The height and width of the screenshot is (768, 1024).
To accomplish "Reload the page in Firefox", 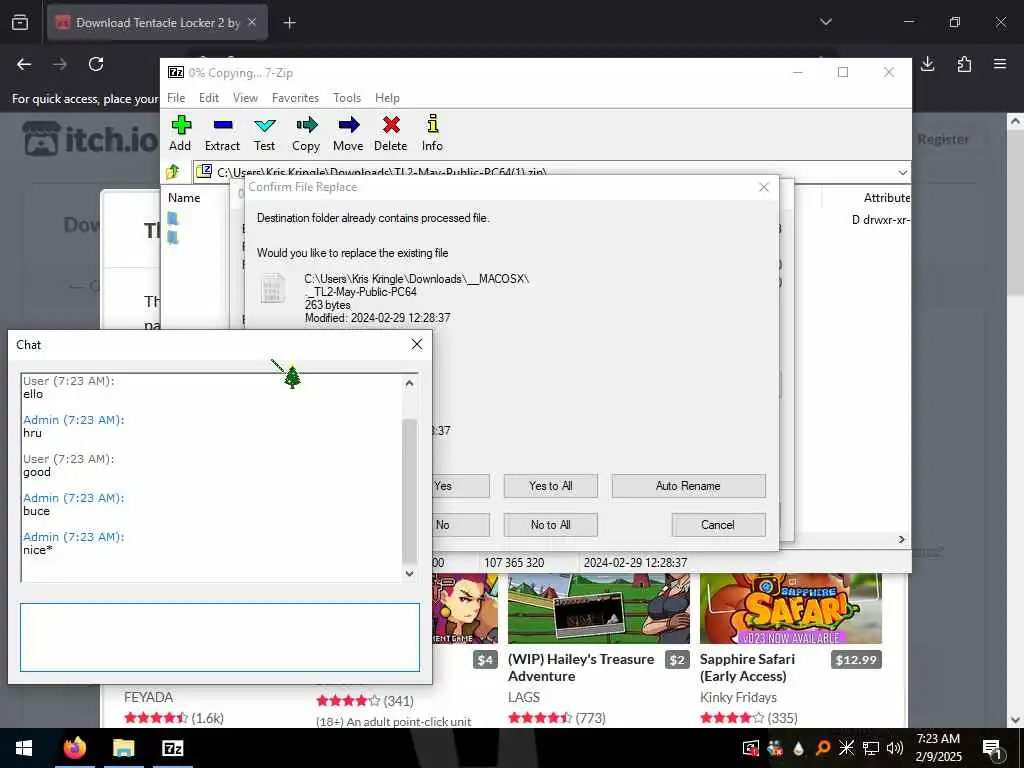I will click(x=96, y=64).
